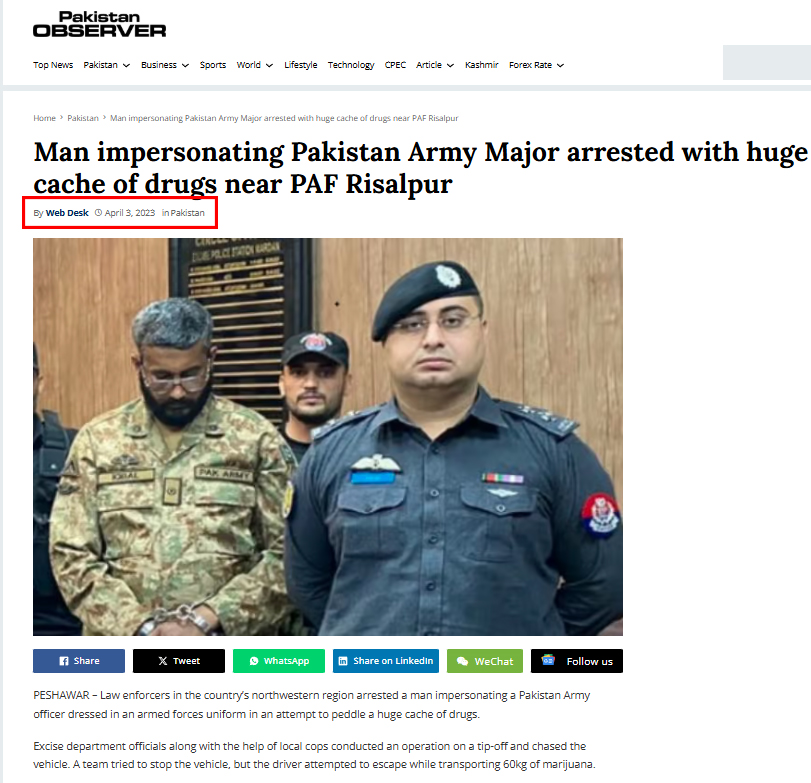
Task: Expand the Article menu chevron
Action: tap(450, 65)
